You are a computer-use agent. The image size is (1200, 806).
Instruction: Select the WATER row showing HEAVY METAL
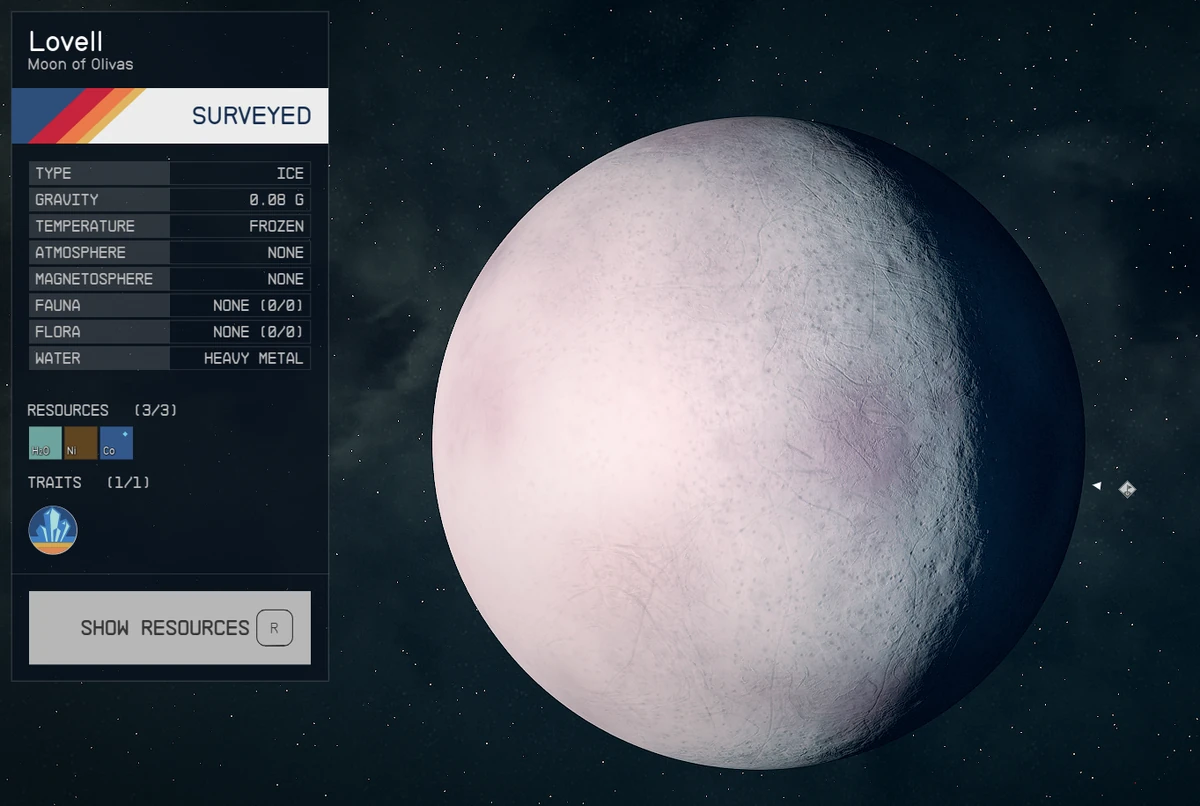pyautogui.click(x=170, y=358)
